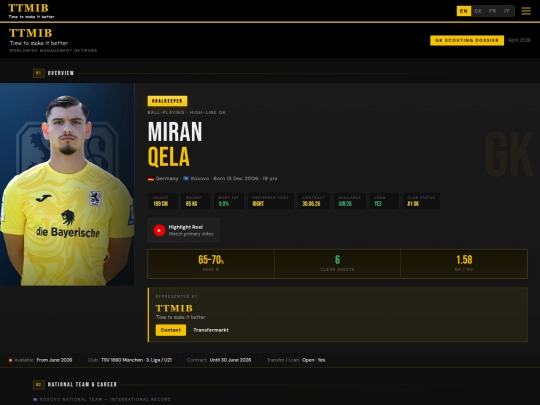Viewport: 540px width, 405px height.
Task: Click the April 2026 date label
Action: coord(519,40)
